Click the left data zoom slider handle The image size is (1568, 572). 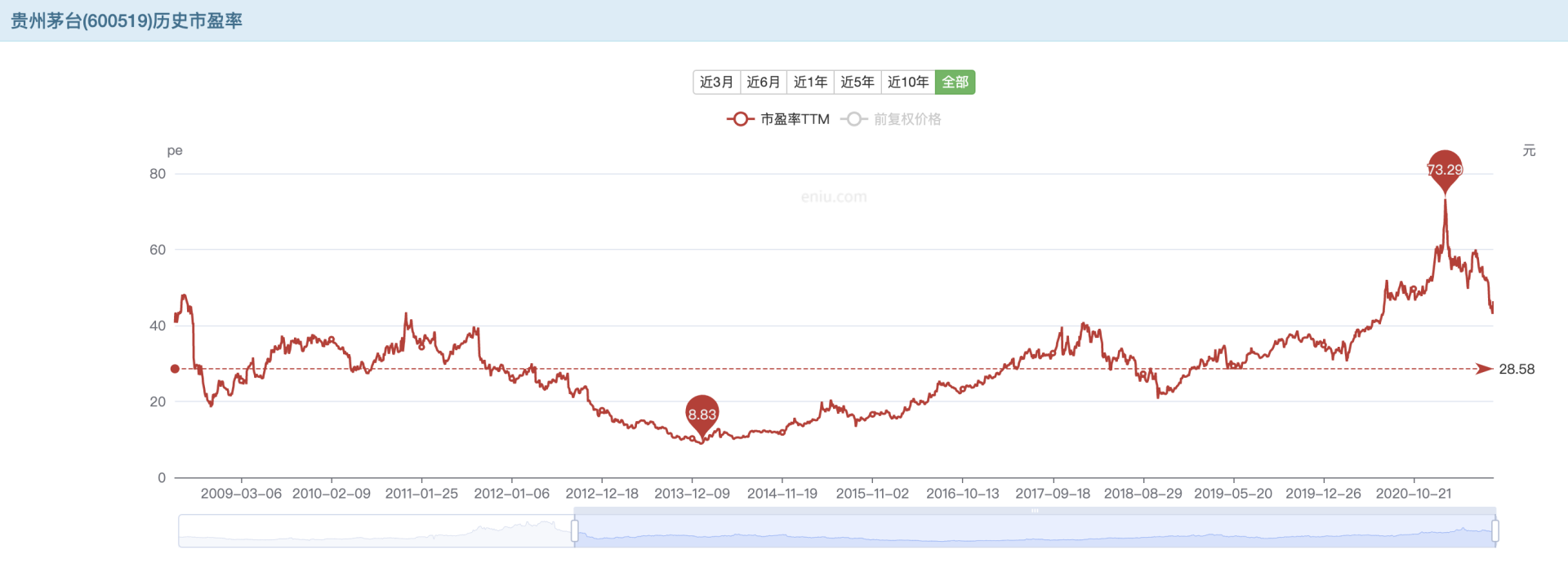pyautogui.click(x=575, y=531)
